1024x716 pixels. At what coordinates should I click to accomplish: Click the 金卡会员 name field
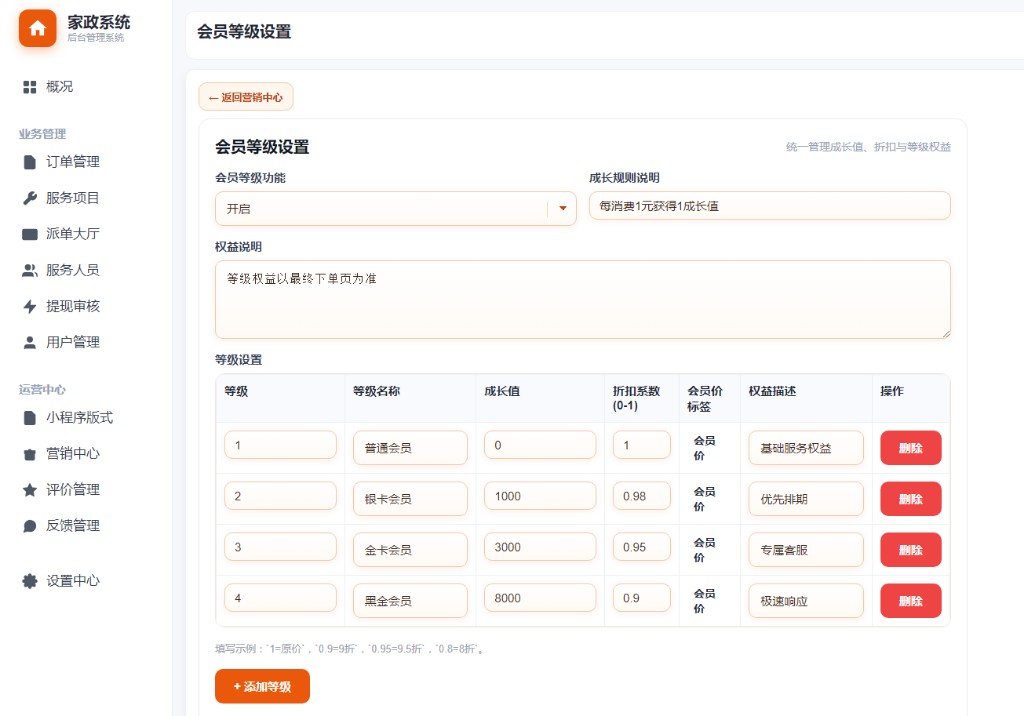[410, 550]
